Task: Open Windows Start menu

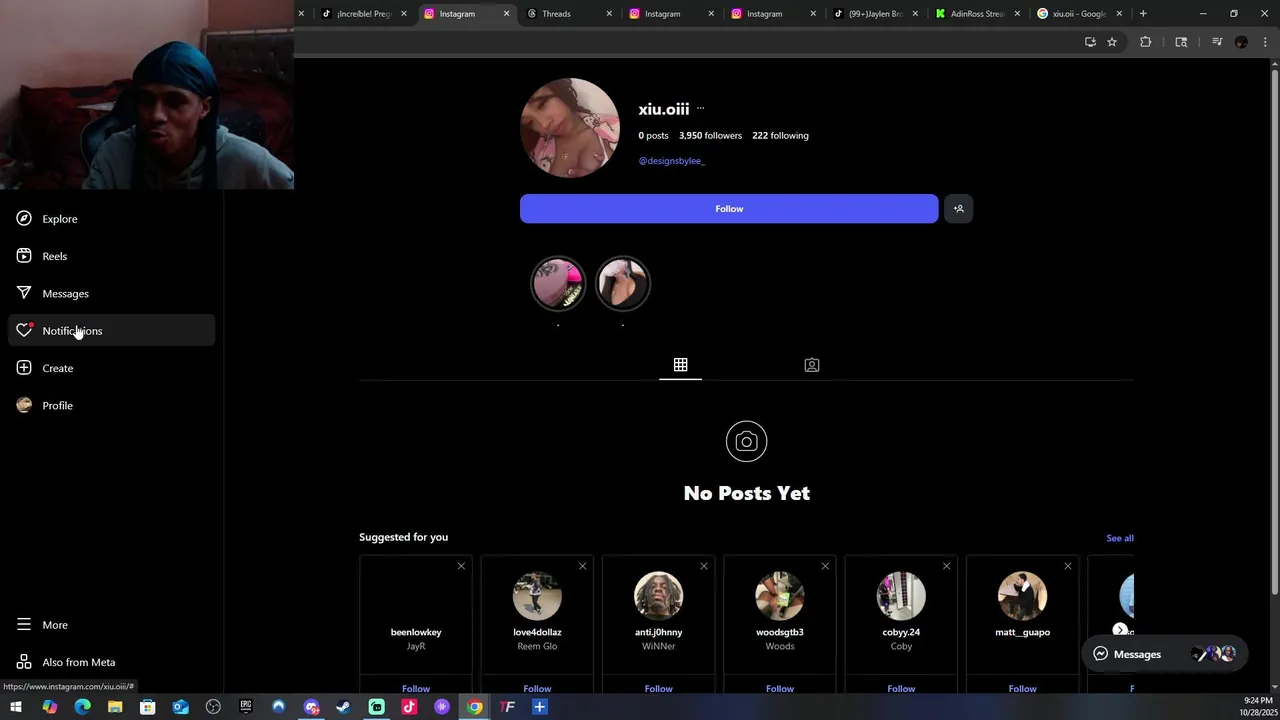Action: 16,707
